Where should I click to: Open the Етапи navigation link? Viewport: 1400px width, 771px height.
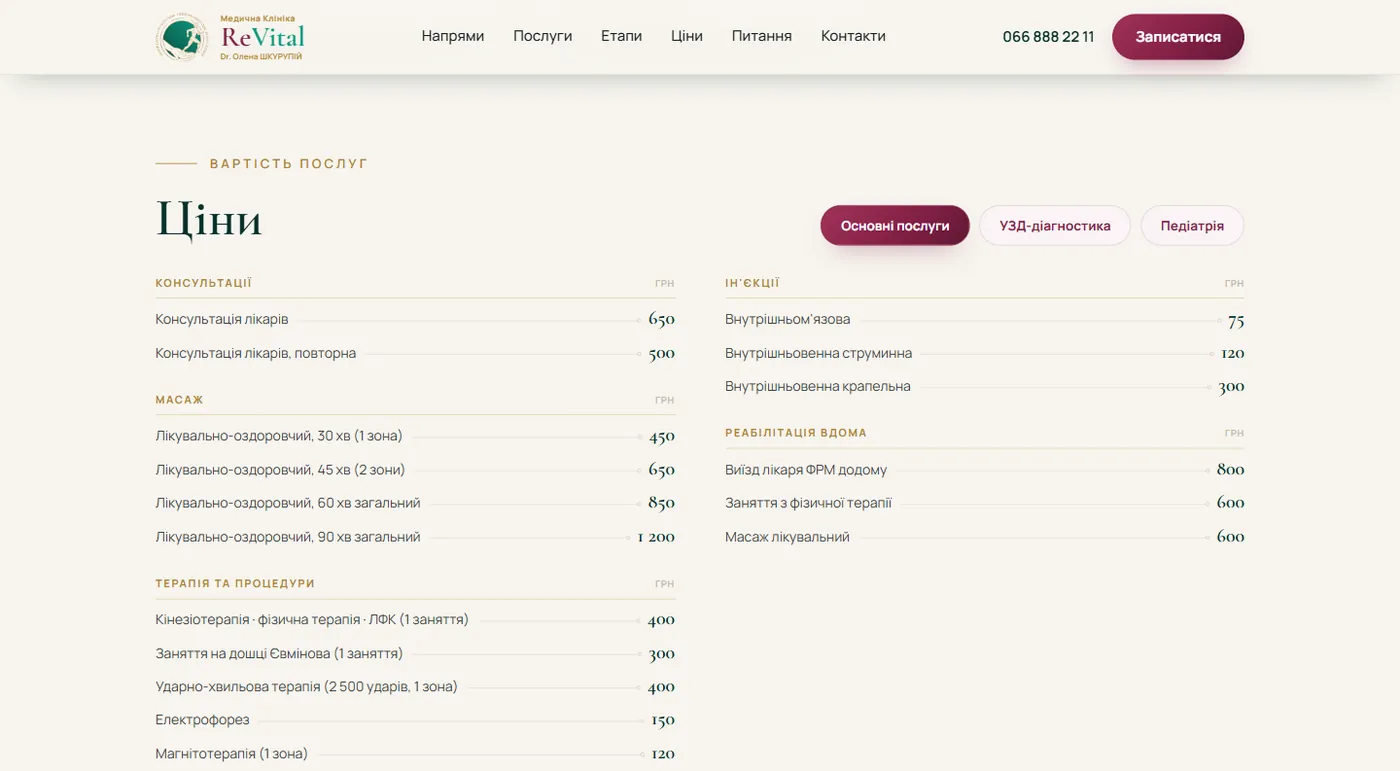(x=621, y=36)
